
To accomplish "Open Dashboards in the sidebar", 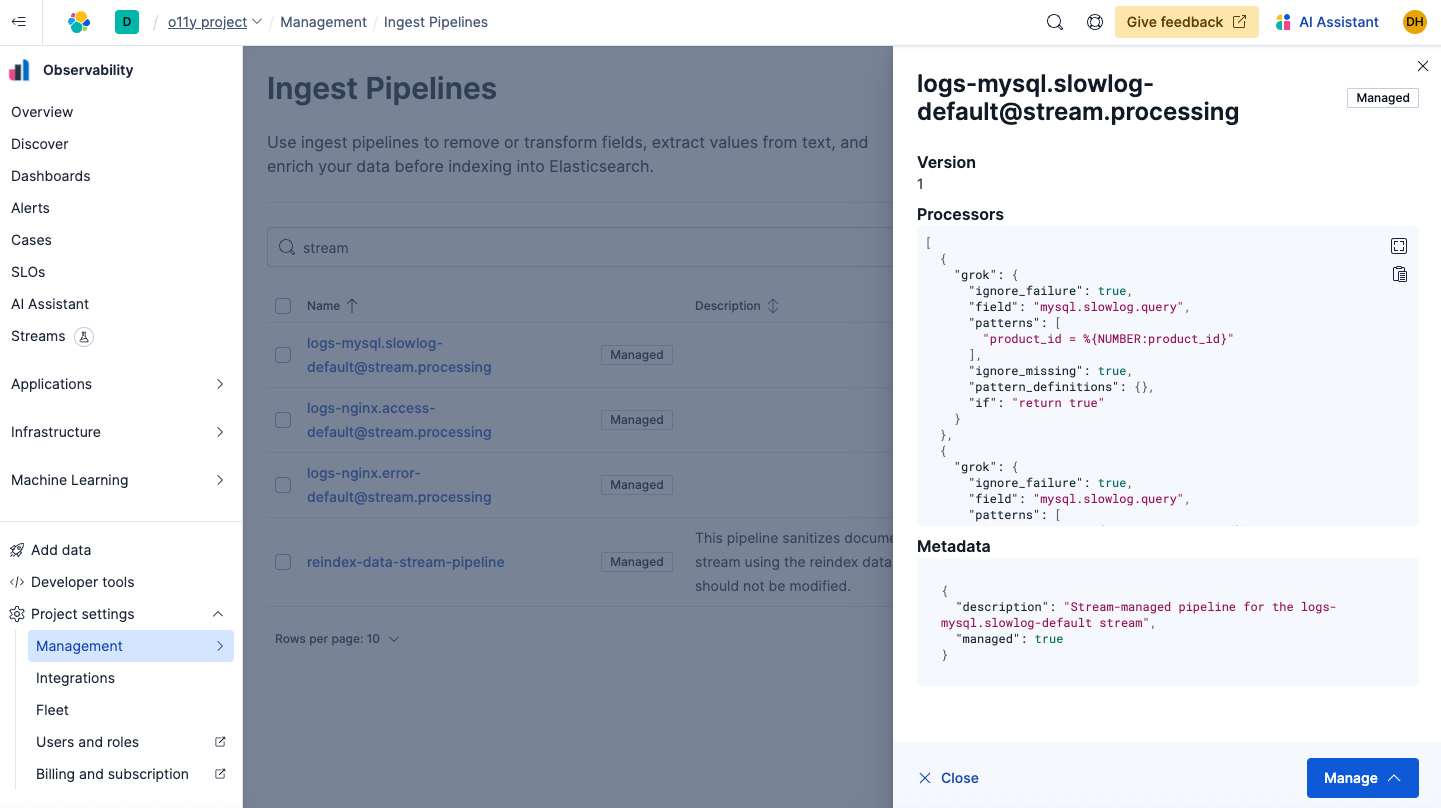I will pyautogui.click(x=51, y=176).
